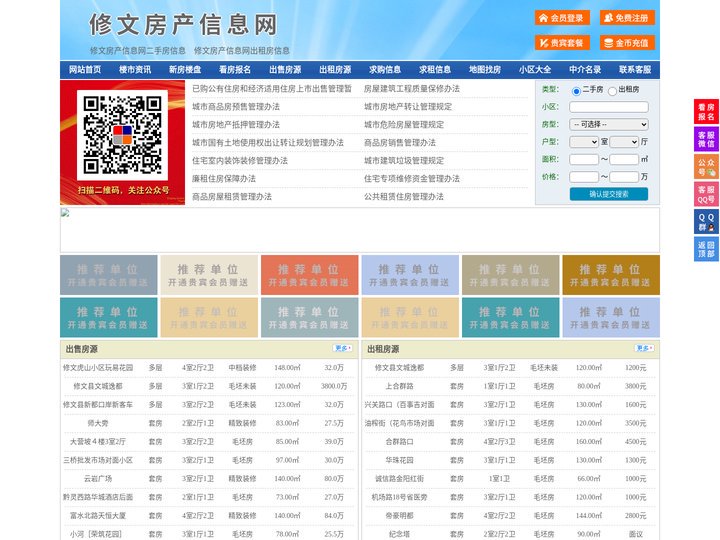Open 出售房源 navigation item
720x540 pixels.
pos(285,70)
